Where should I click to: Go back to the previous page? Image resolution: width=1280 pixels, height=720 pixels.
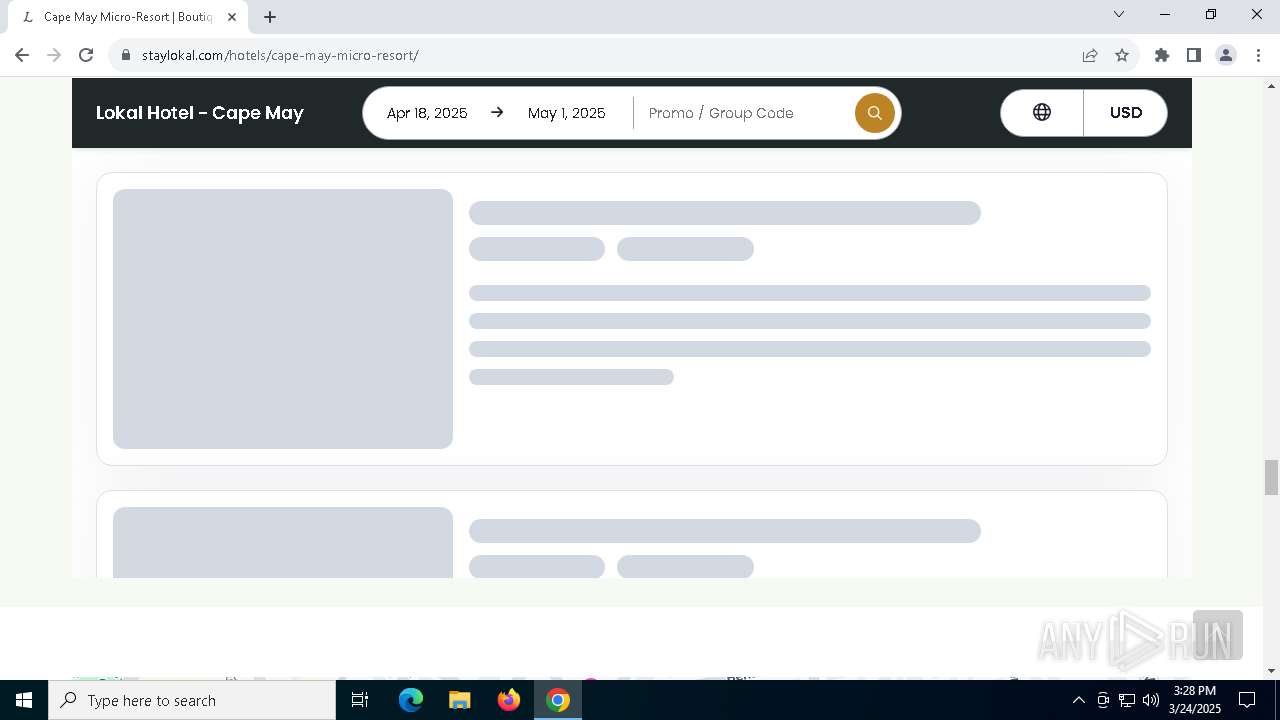point(22,55)
